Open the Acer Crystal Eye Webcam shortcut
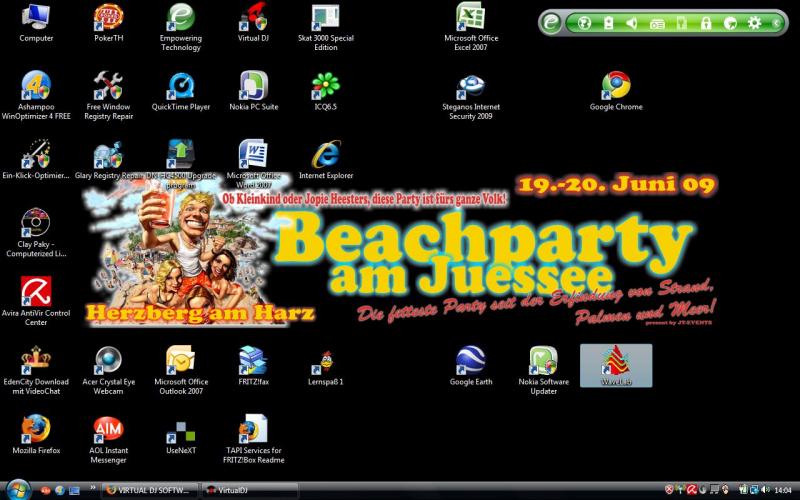 109,370
